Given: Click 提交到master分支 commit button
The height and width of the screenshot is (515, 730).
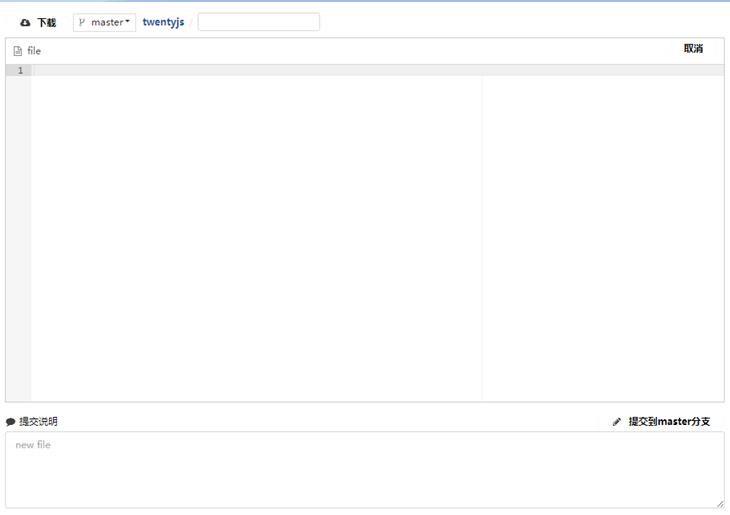Looking at the screenshot, I should (662, 421).
